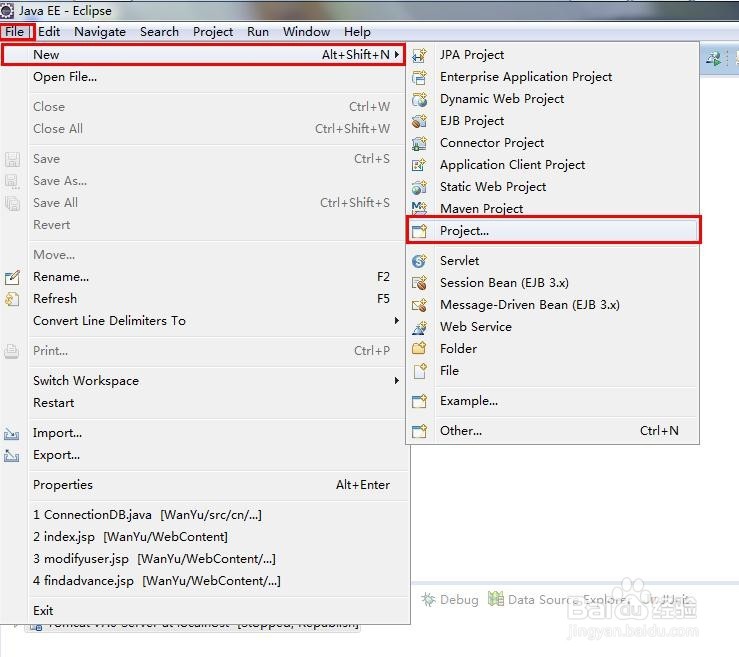Click the Connector Project icon
The image size is (739, 657).
pyautogui.click(x=419, y=143)
